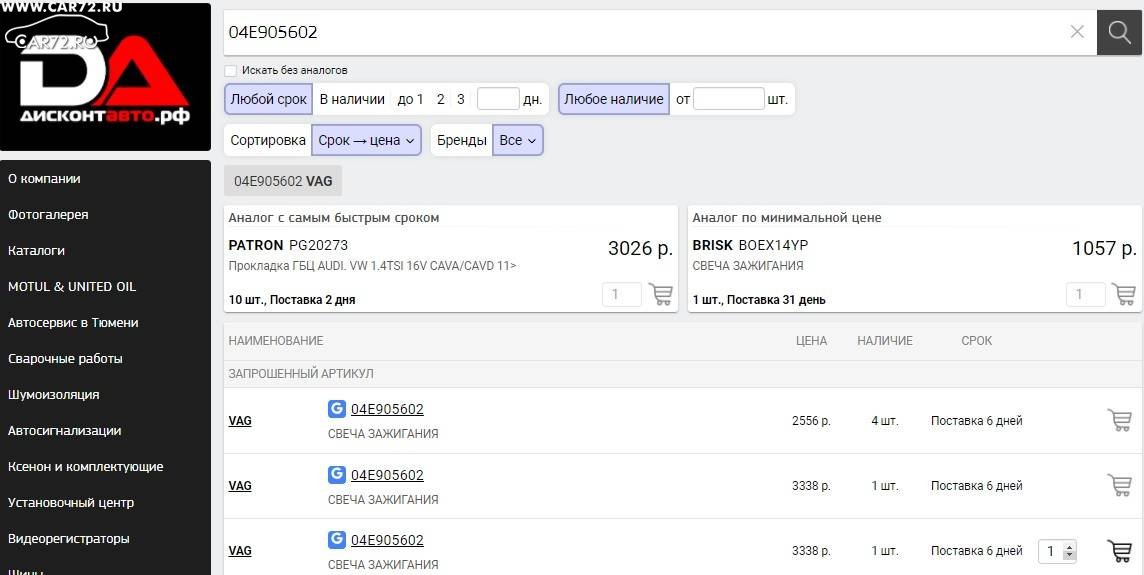Select 'Любой срок' delivery filter
Viewport: 1144px width, 575px height.
click(268, 99)
